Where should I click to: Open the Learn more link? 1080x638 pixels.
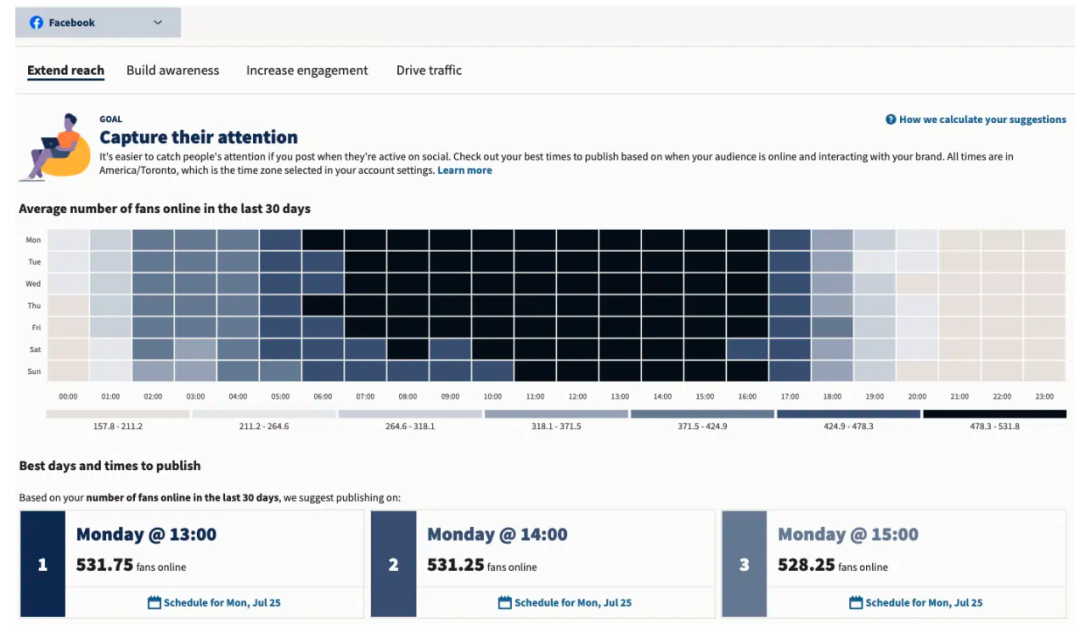pos(465,171)
